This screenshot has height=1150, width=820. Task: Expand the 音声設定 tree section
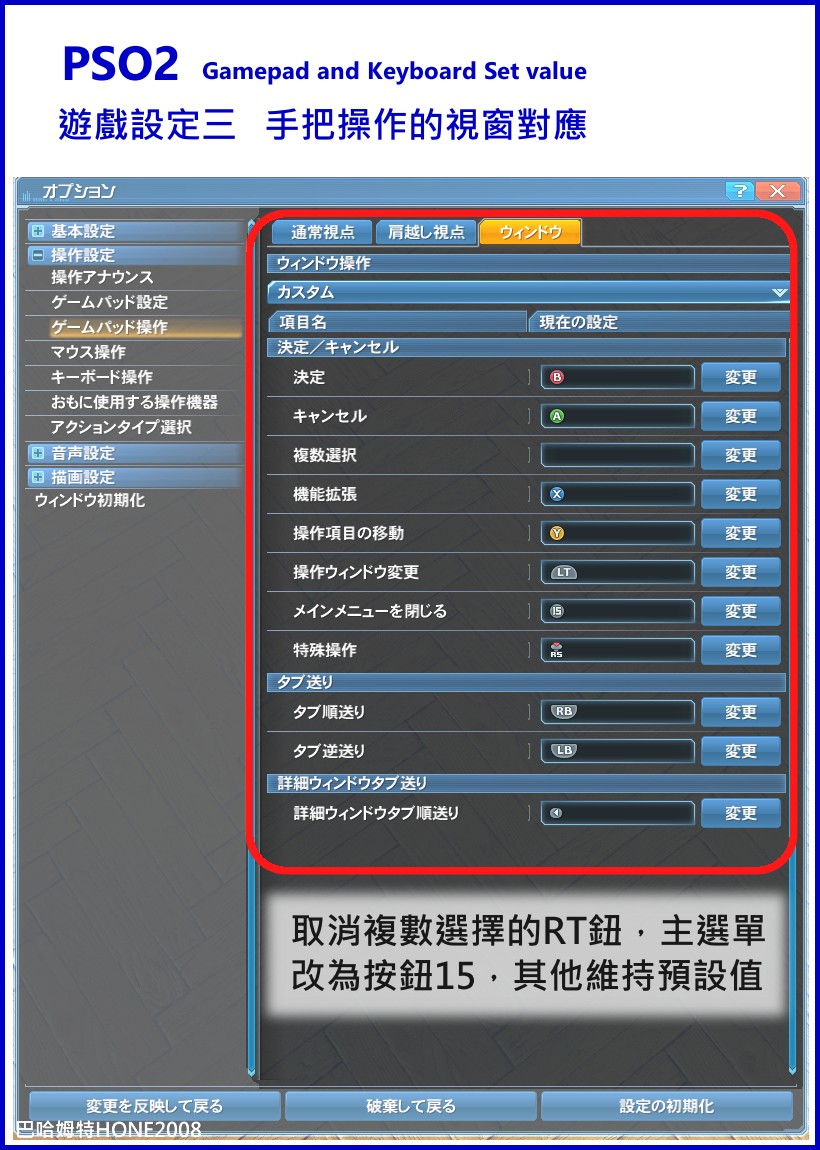coord(37,453)
